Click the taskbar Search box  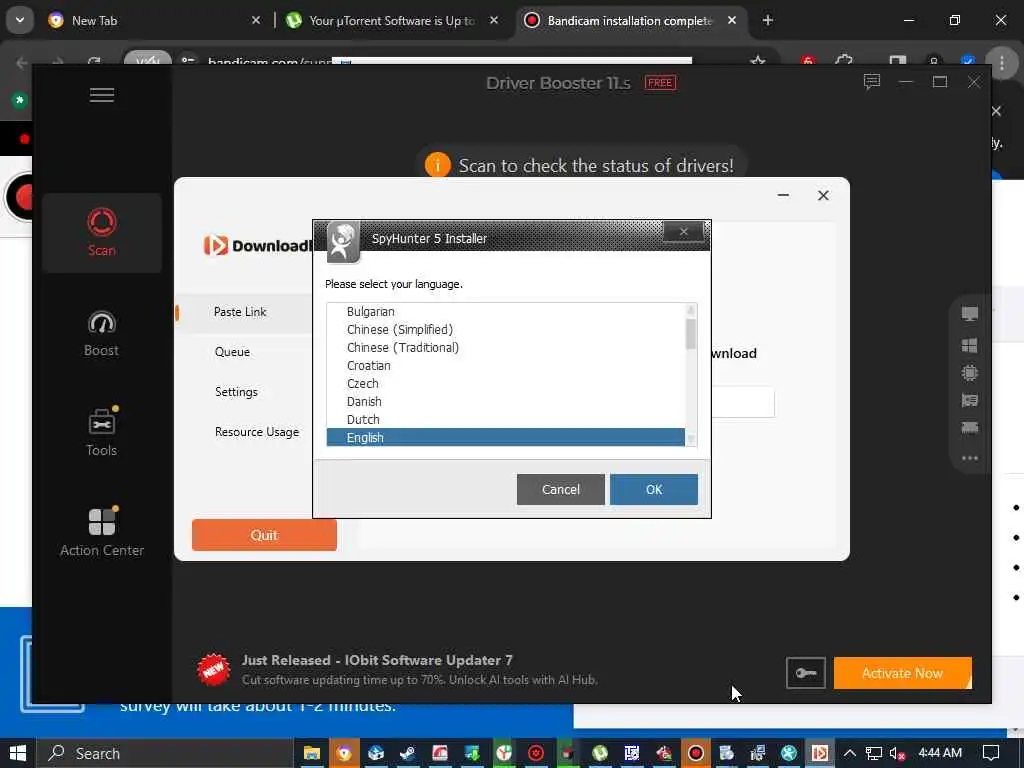click(x=165, y=753)
